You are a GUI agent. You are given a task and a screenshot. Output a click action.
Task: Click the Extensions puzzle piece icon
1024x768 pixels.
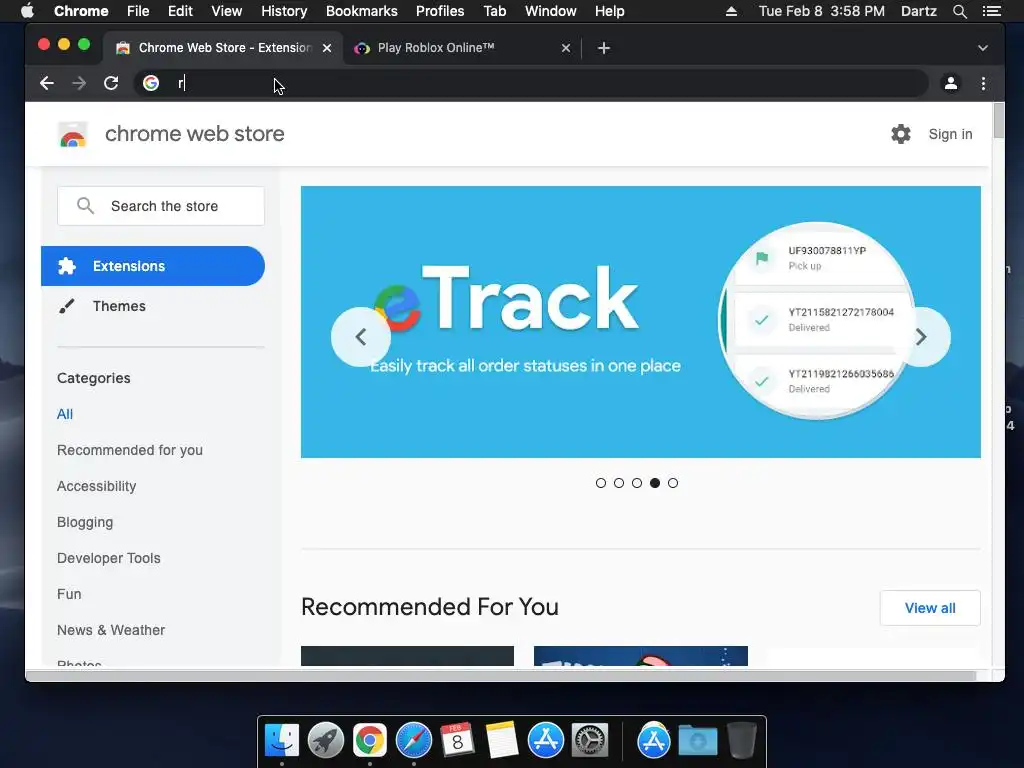pyautogui.click(x=67, y=266)
